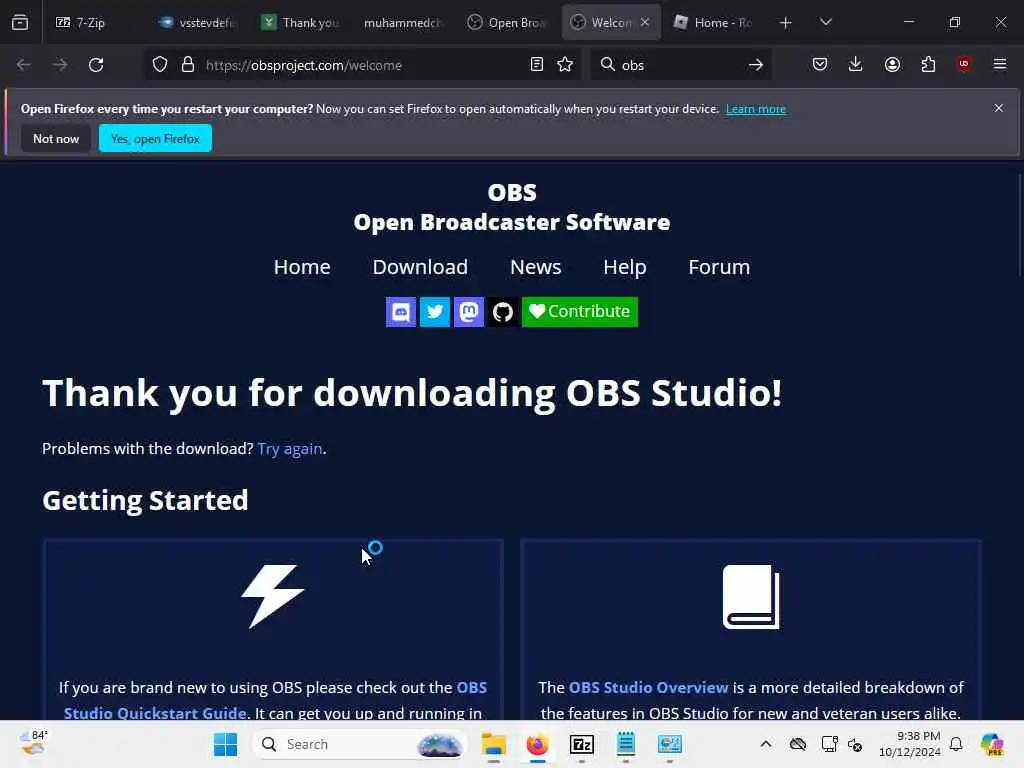This screenshot has width=1024, height=768.
Task: Open the Firefox account icon
Action: [892, 64]
